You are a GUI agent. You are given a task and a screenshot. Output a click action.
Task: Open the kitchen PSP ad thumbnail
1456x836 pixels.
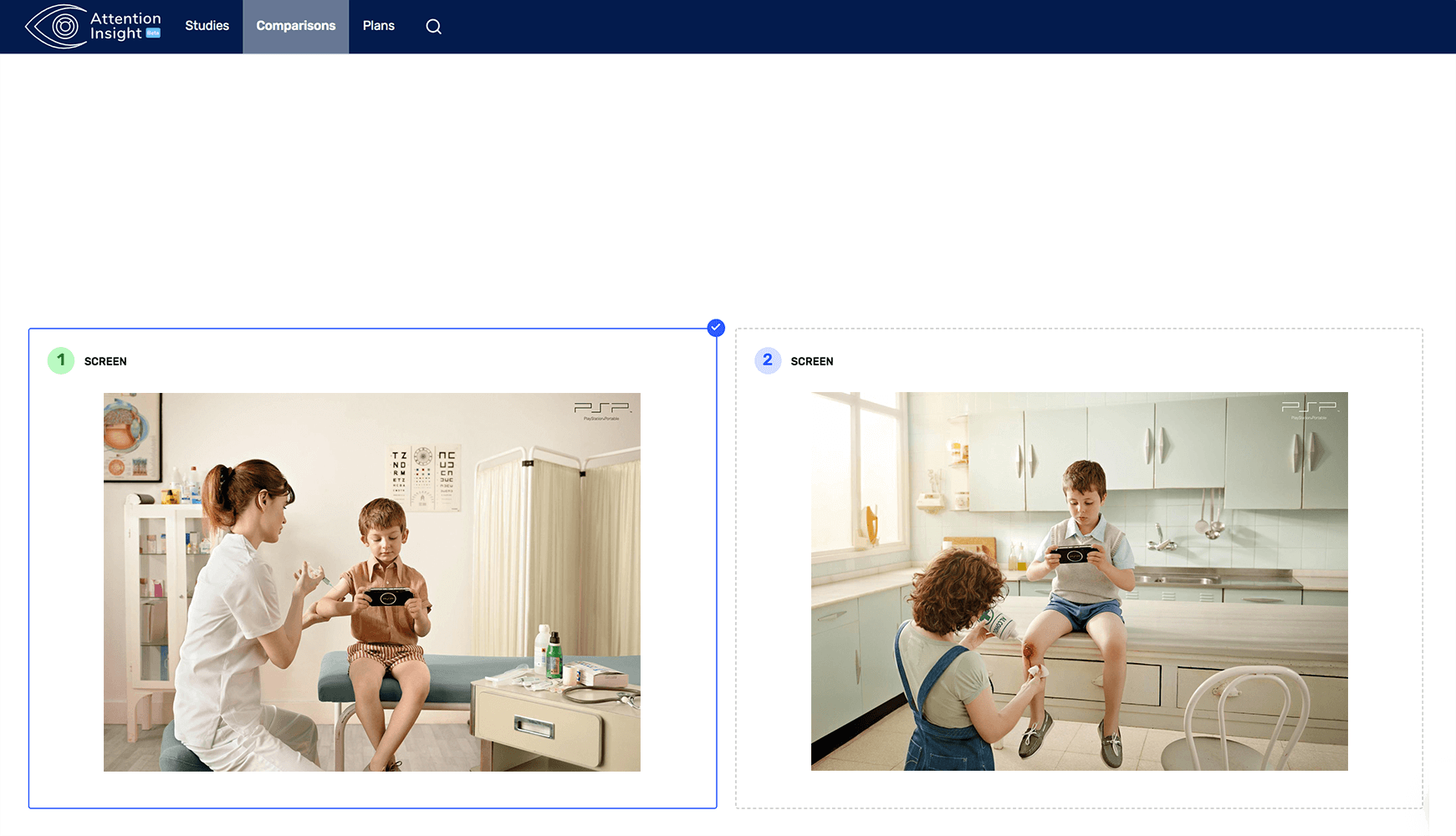pyautogui.click(x=1080, y=581)
